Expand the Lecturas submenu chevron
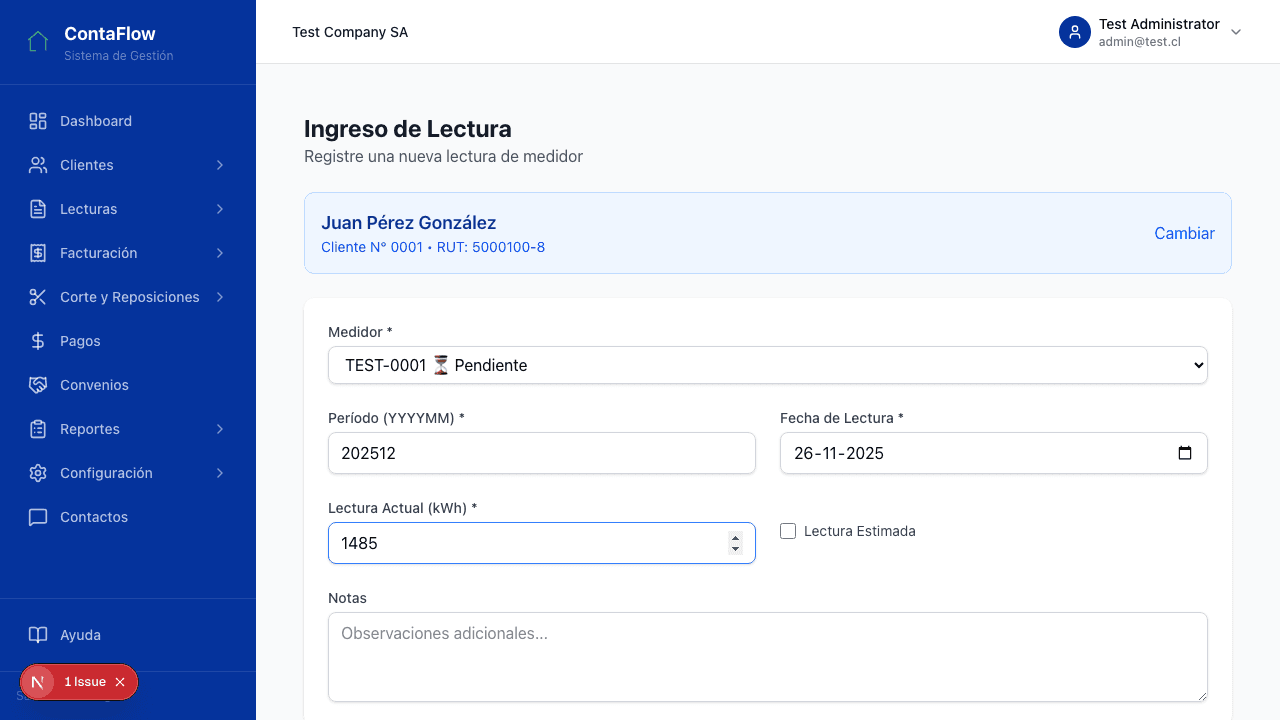 pos(220,209)
